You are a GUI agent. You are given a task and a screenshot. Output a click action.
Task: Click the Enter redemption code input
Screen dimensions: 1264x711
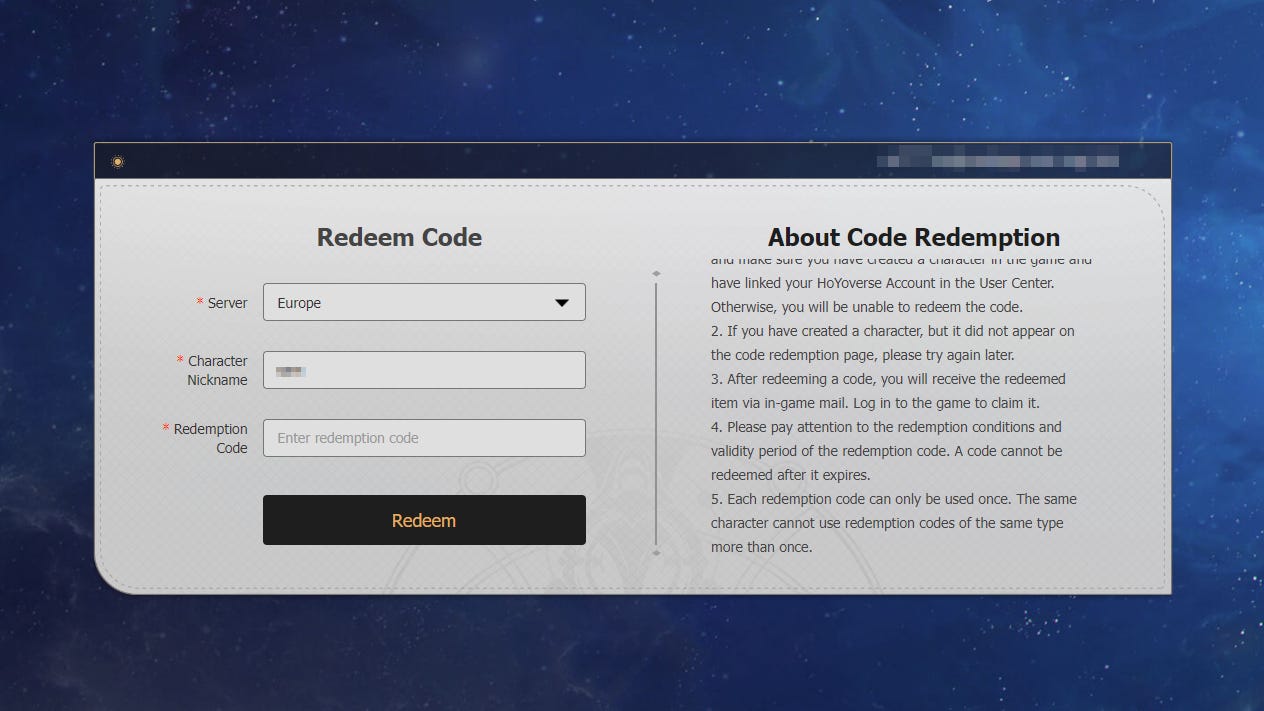(423, 438)
